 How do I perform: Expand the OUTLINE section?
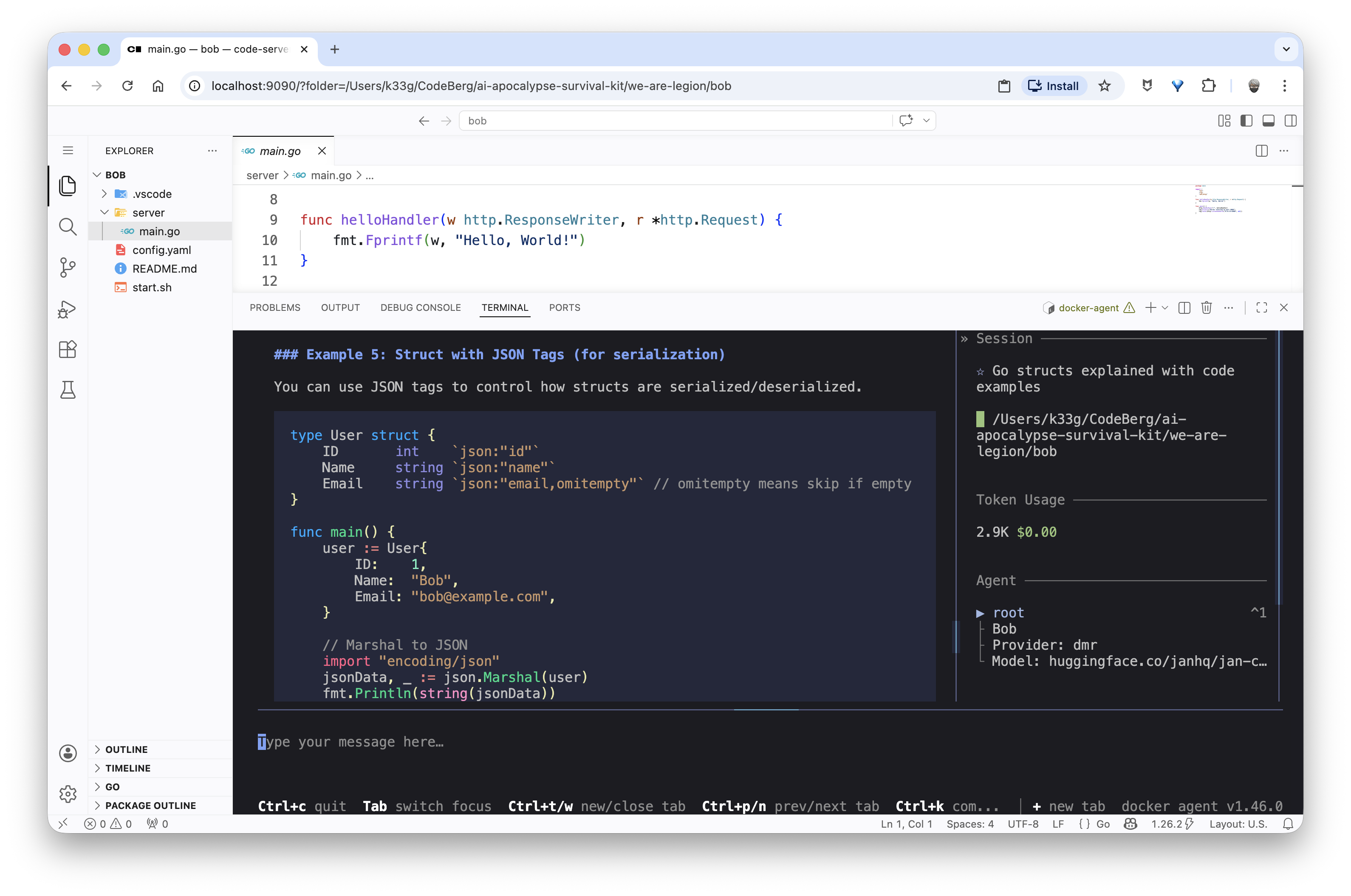point(126,749)
